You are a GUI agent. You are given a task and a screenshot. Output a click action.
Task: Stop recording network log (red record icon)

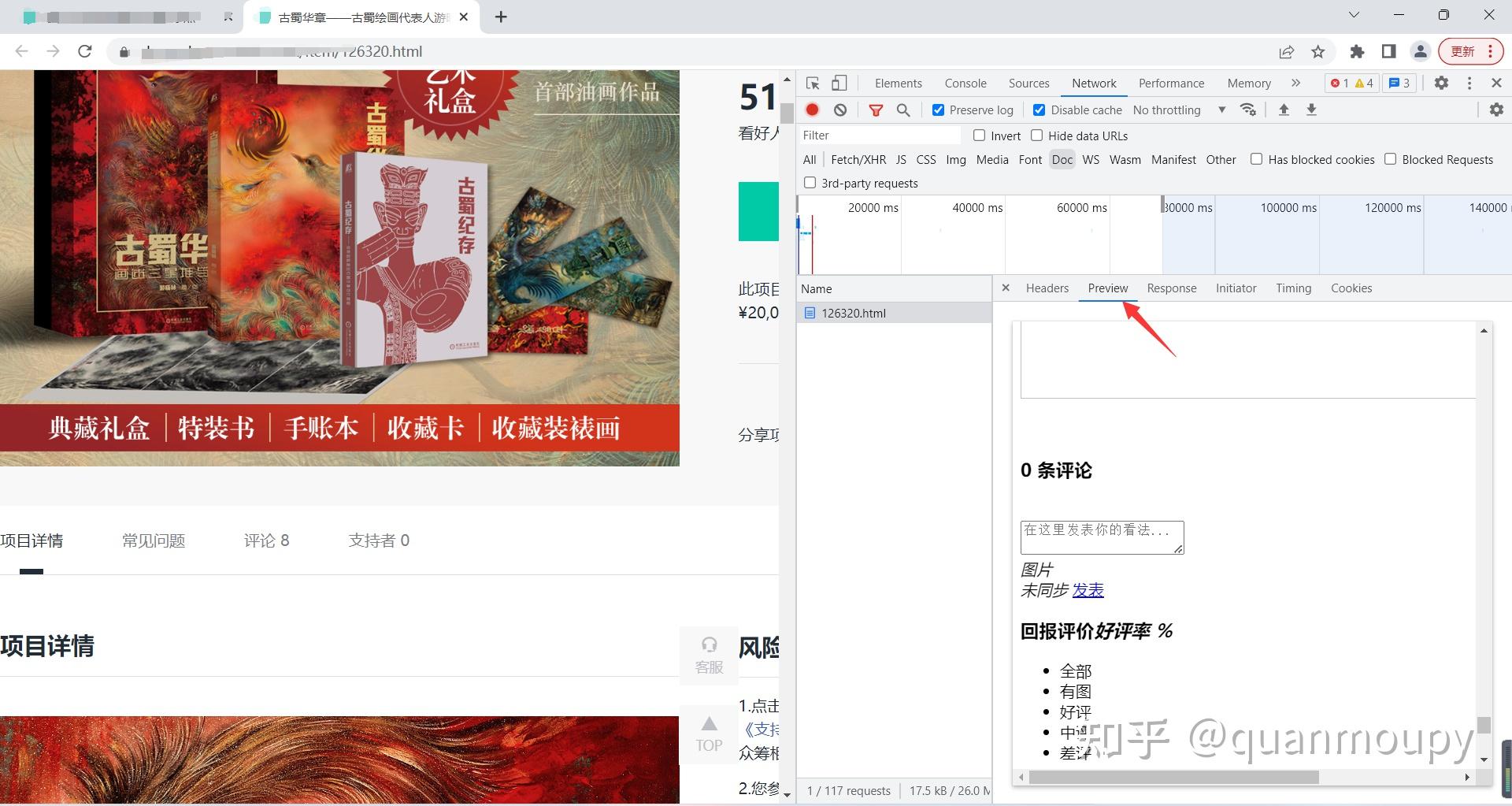coord(812,110)
